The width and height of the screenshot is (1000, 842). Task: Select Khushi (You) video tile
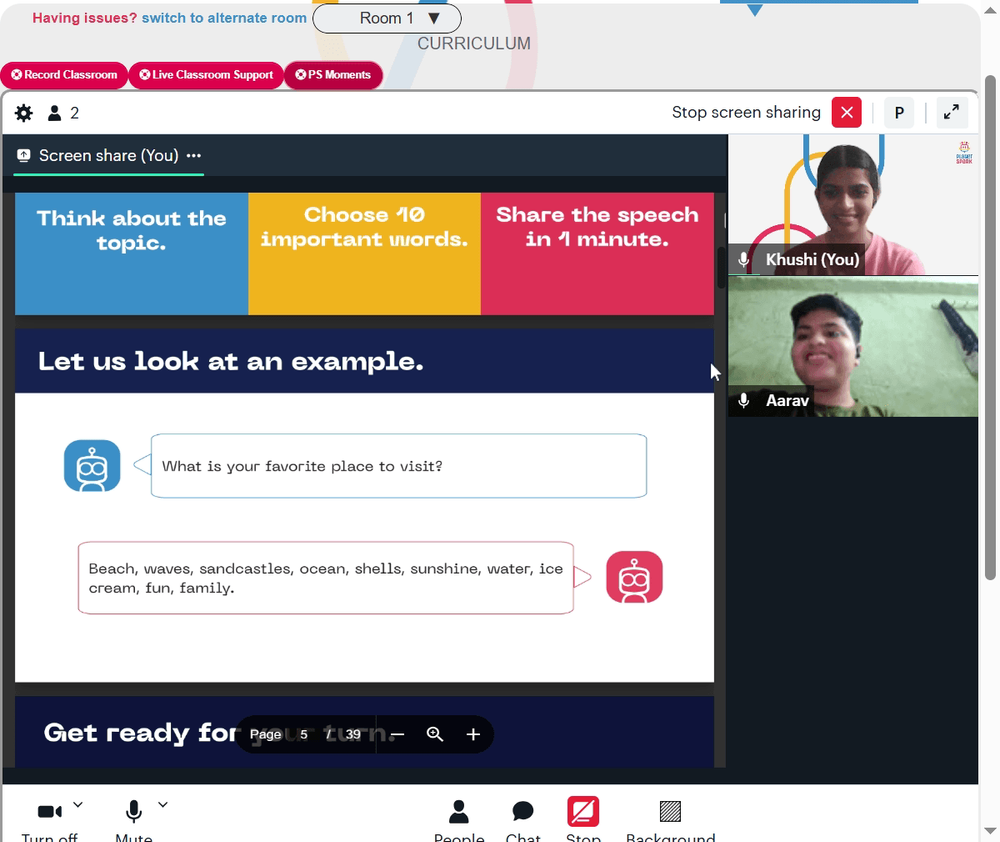pos(853,205)
